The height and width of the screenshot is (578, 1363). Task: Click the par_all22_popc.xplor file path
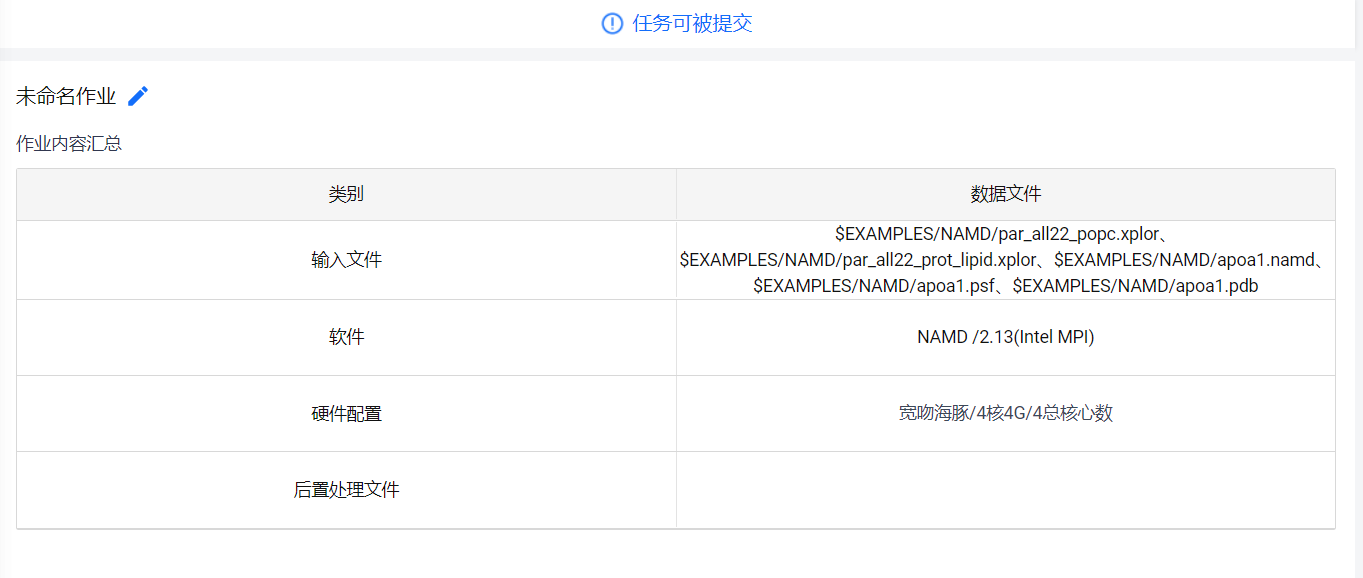tap(997, 234)
